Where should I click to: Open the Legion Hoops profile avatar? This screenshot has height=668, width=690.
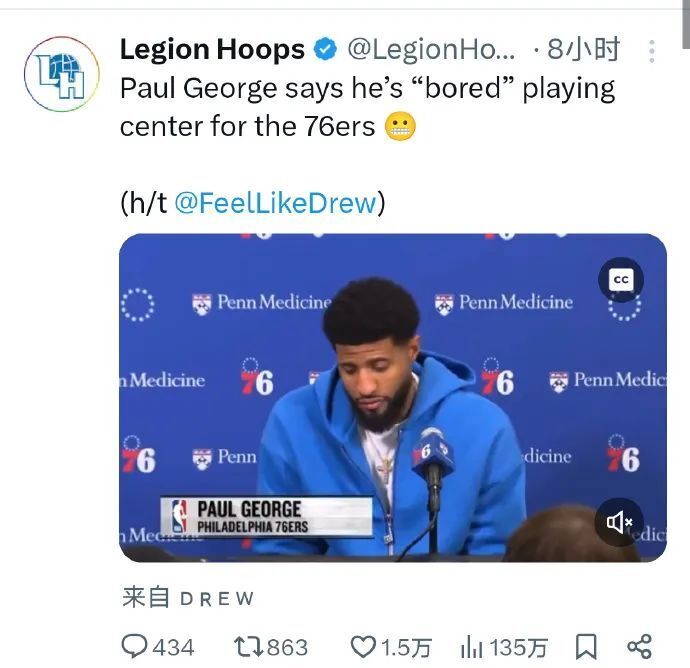tap(61, 74)
